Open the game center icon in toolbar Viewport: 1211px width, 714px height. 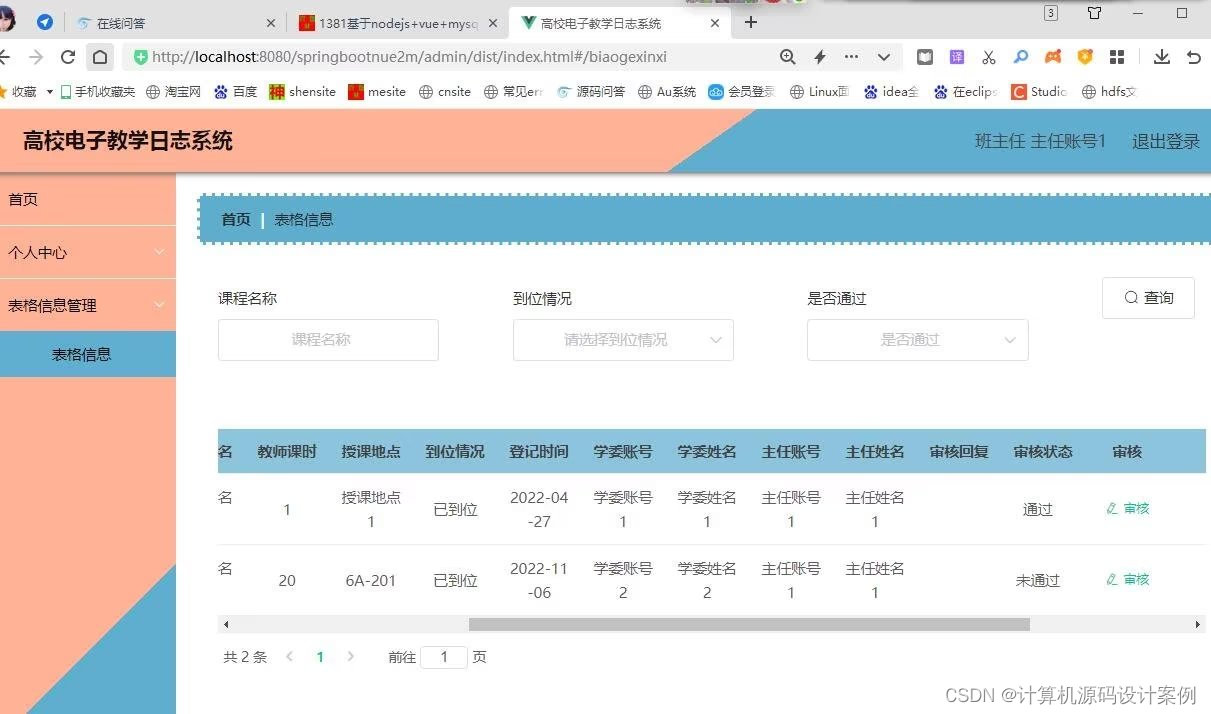(1052, 57)
